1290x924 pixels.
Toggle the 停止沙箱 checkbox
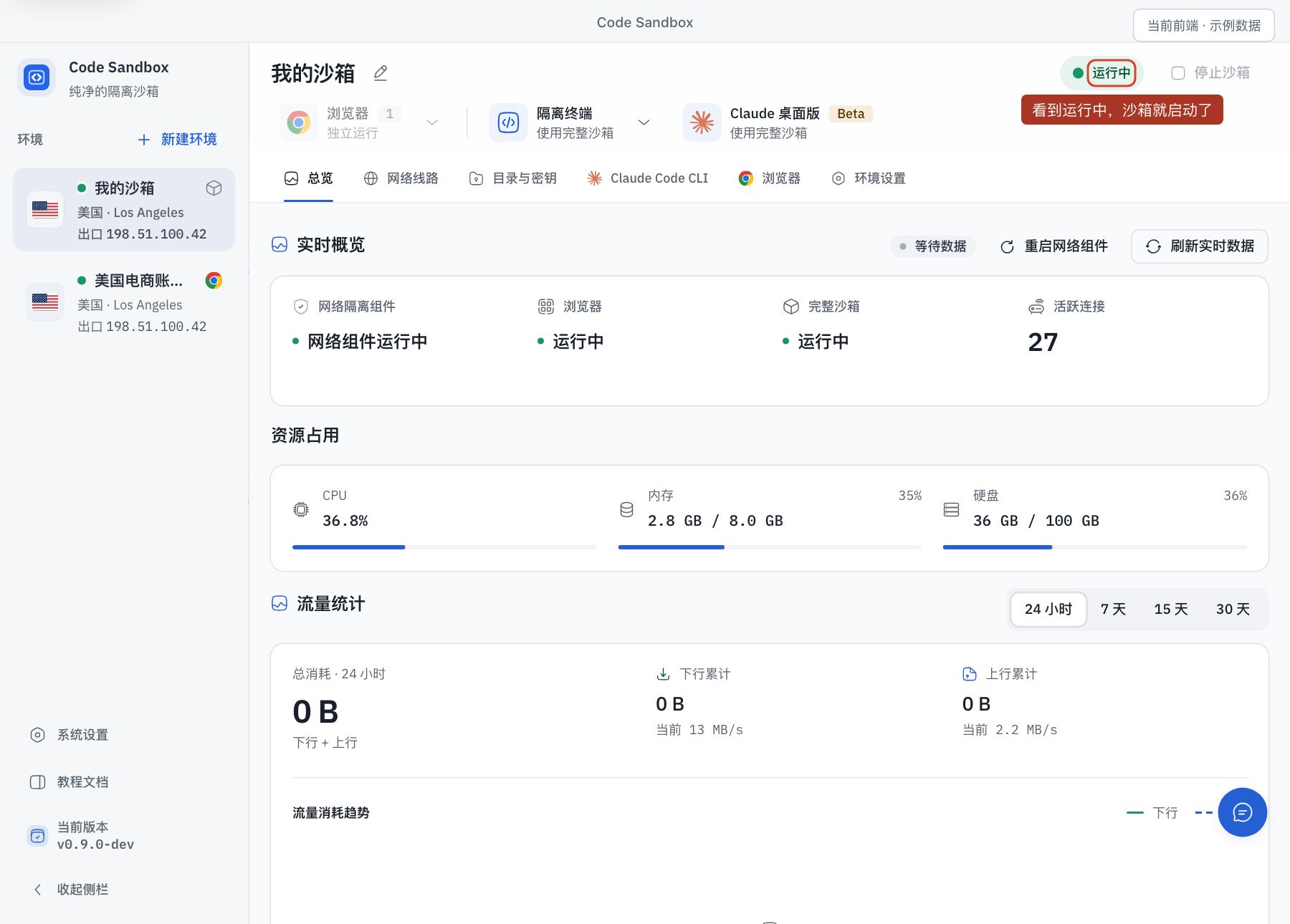(x=1178, y=73)
